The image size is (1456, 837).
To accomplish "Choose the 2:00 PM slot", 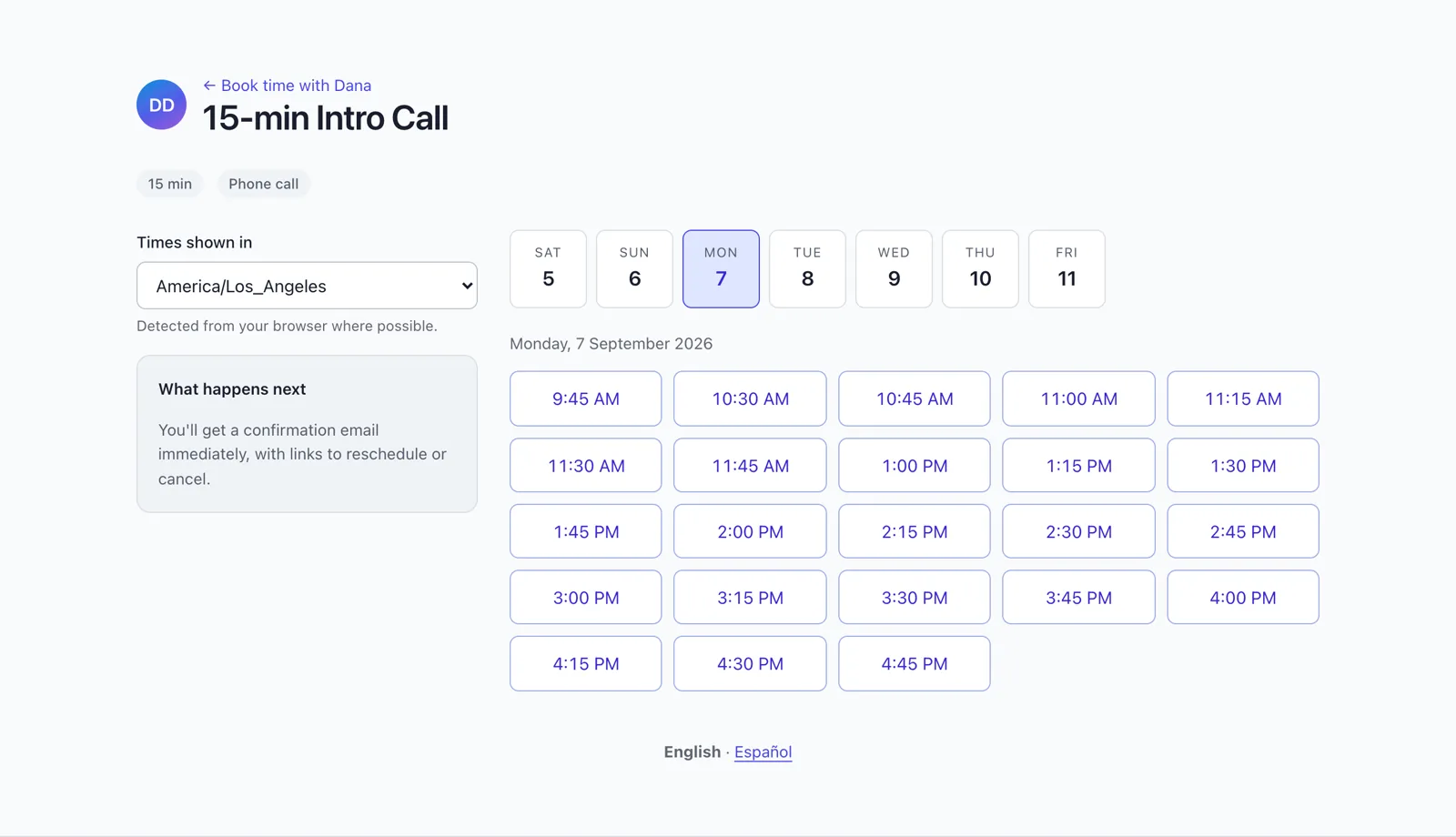I will [750, 531].
